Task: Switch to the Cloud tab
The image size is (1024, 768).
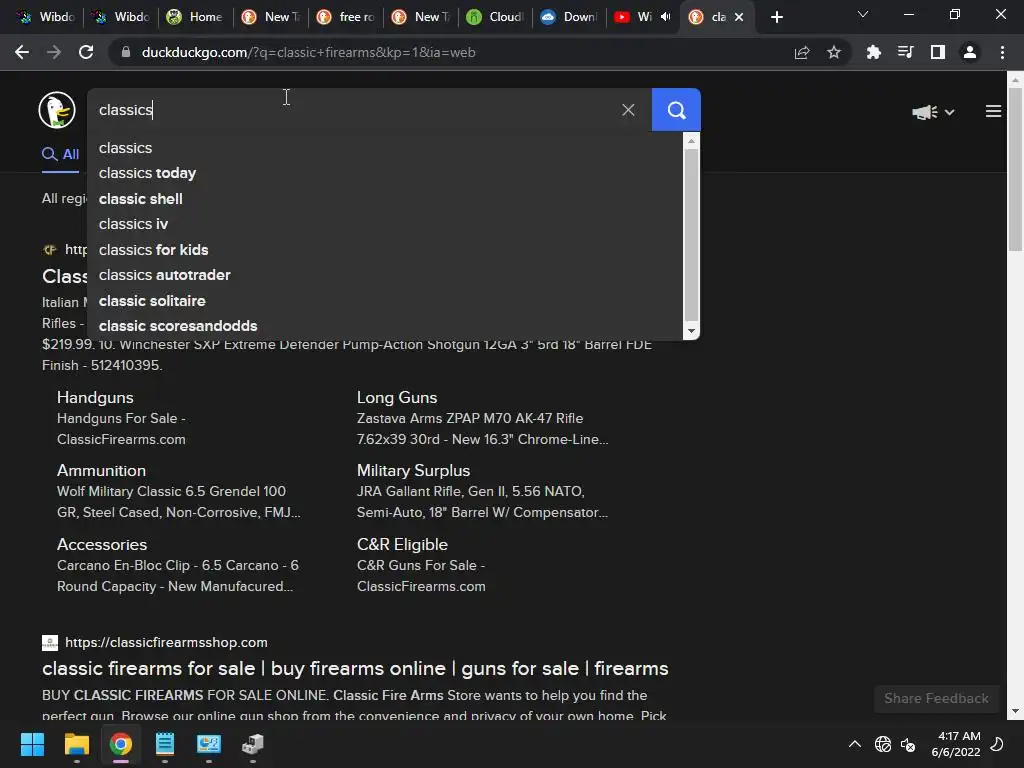Action: (x=496, y=17)
